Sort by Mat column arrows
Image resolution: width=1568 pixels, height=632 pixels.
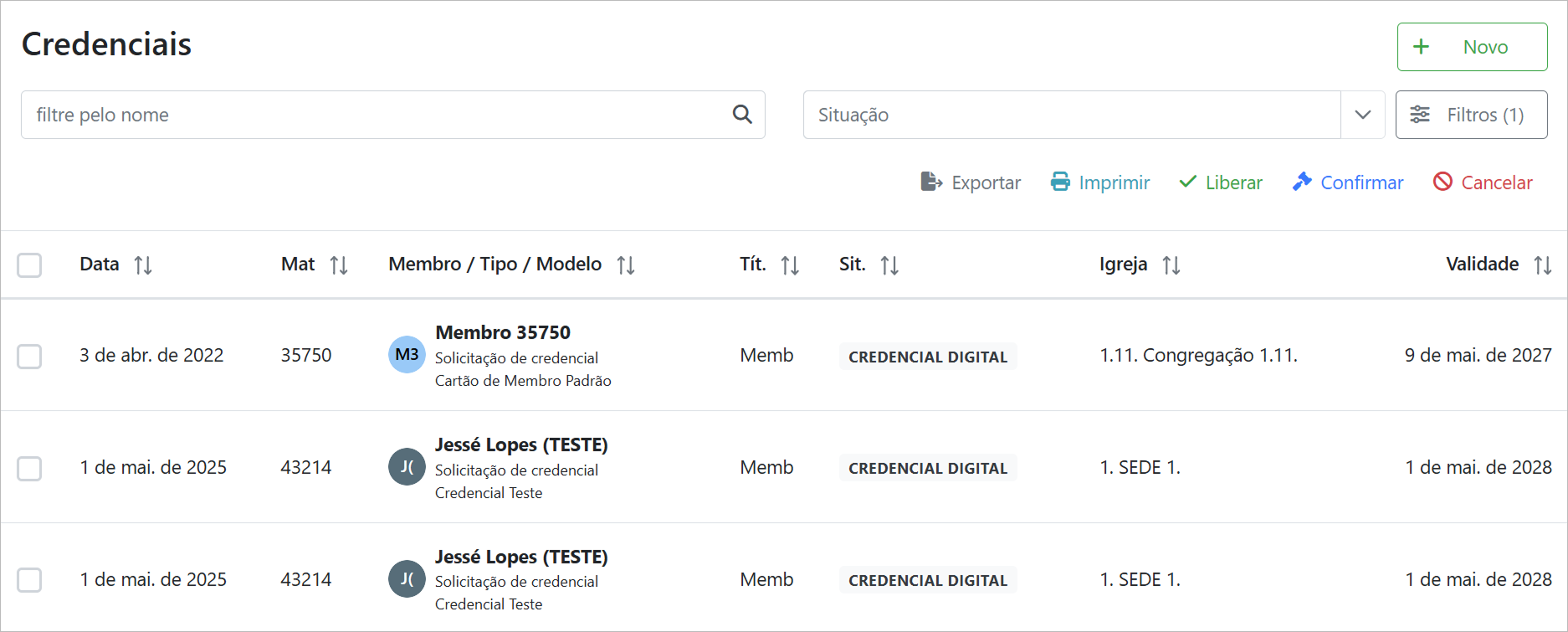tap(339, 265)
